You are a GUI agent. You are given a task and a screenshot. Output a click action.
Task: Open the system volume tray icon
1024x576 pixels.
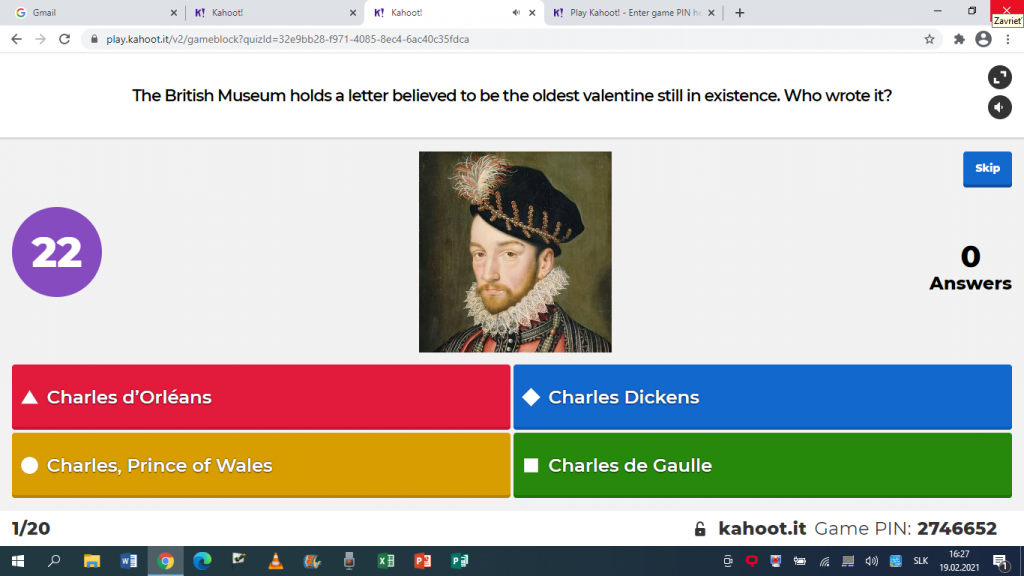click(871, 561)
